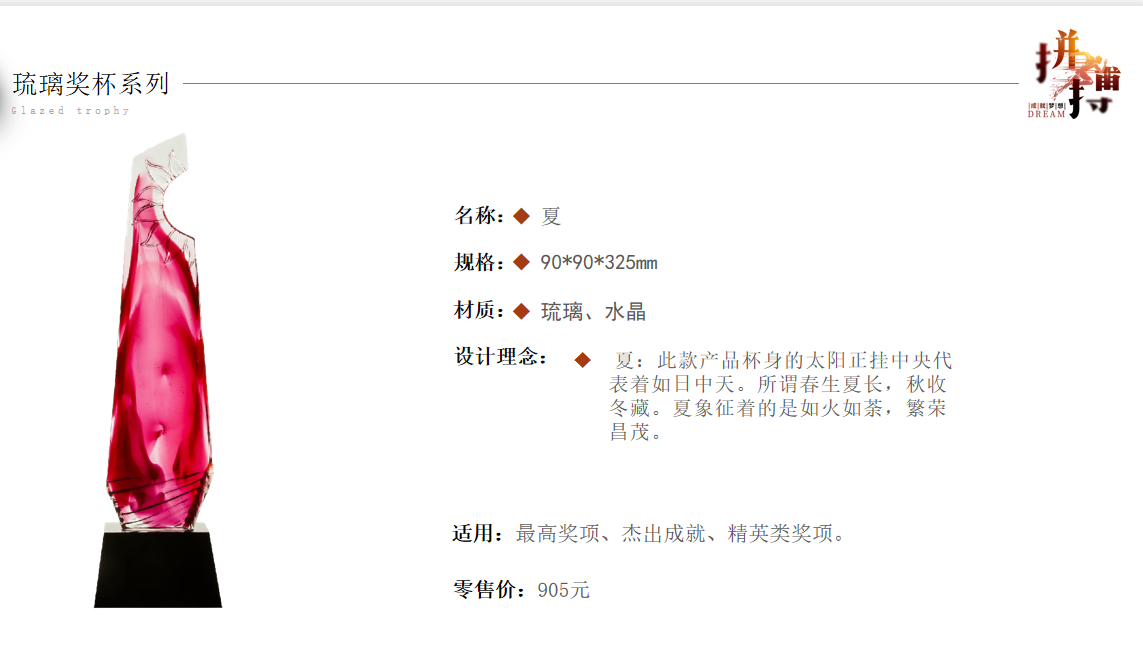
Task: Click the 规格 label
Action: tap(479, 262)
